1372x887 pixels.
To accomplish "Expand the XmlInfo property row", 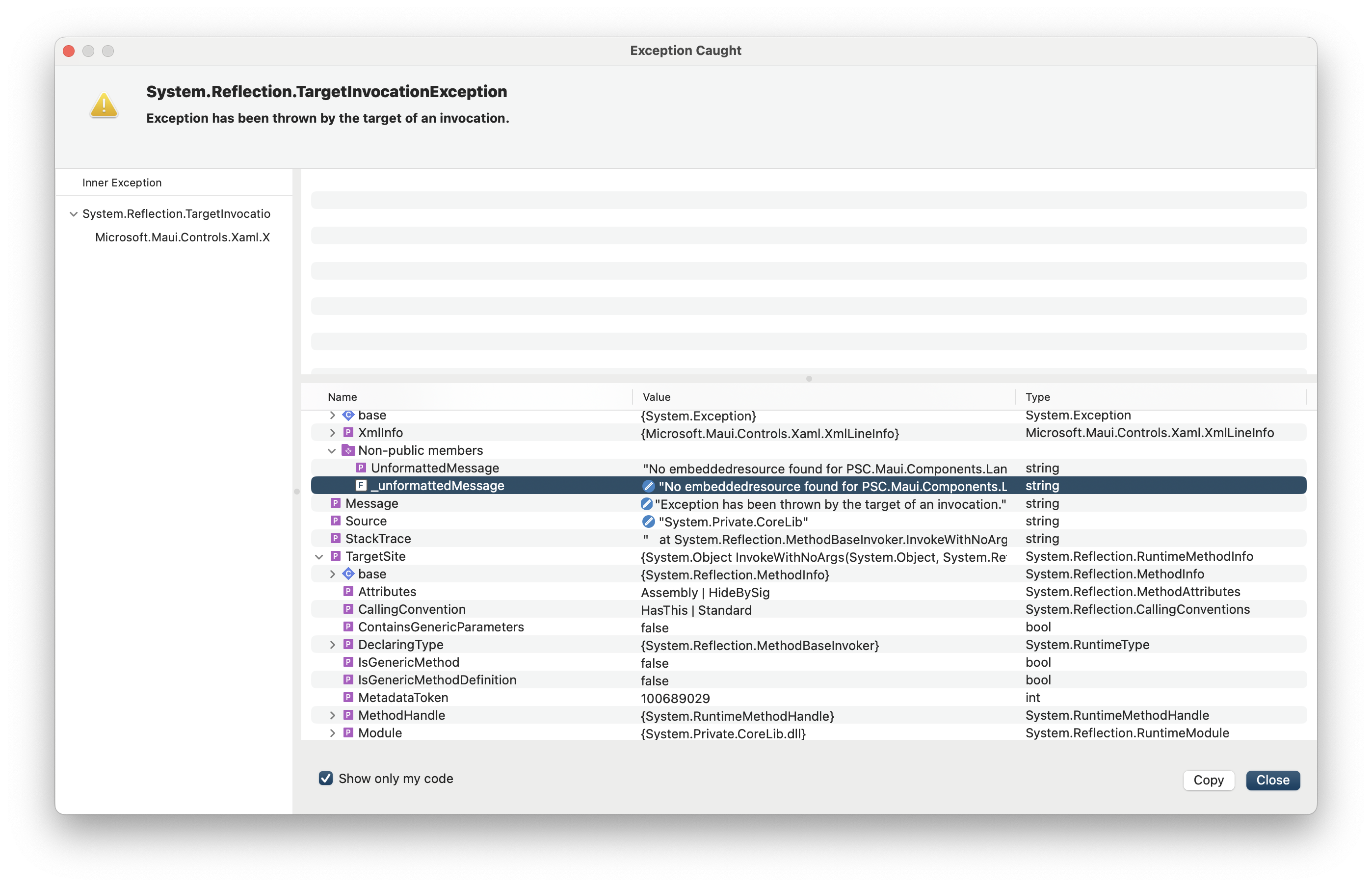I will (x=332, y=433).
